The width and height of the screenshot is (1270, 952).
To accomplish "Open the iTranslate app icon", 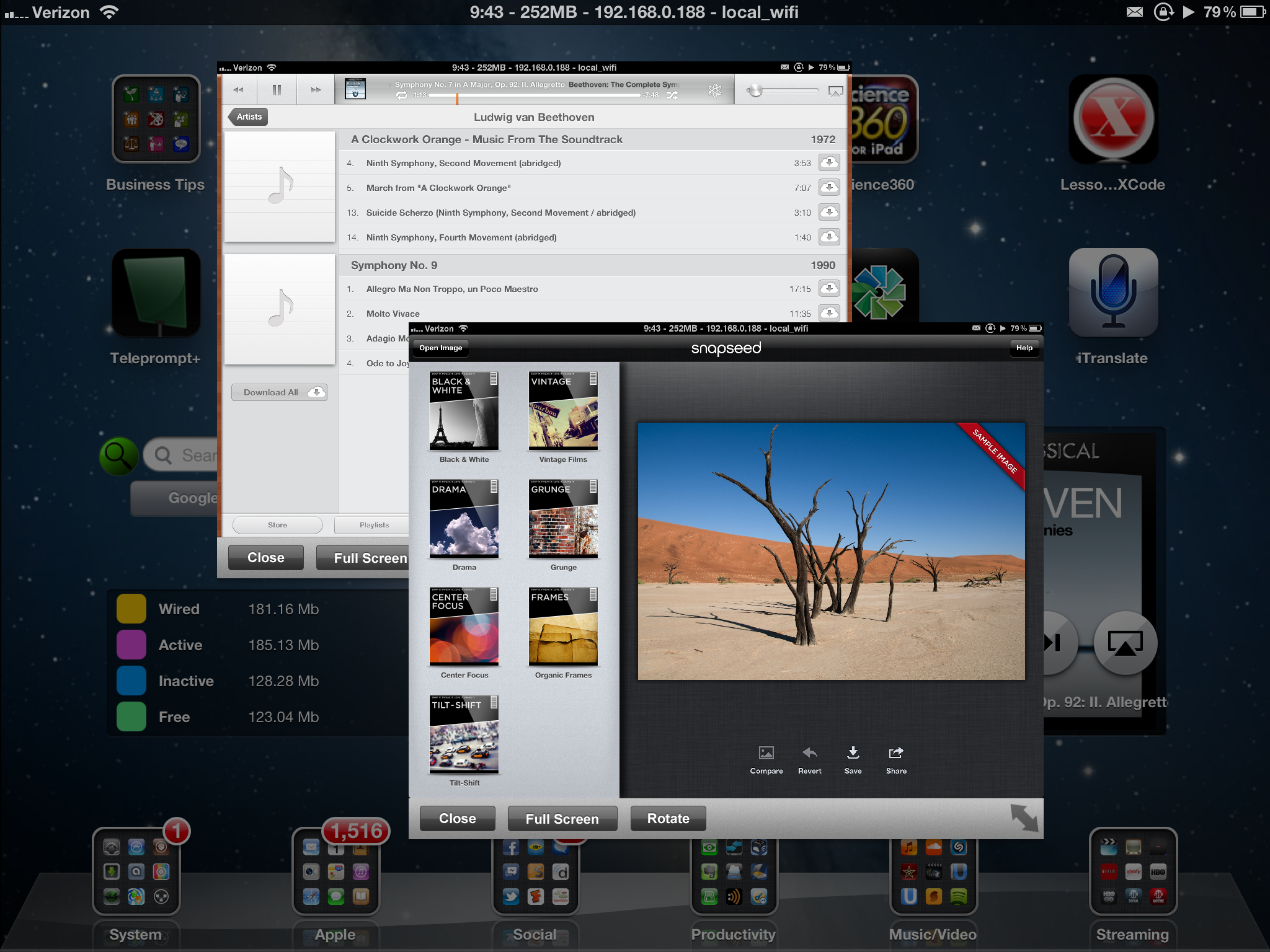I will [x=1112, y=293].
